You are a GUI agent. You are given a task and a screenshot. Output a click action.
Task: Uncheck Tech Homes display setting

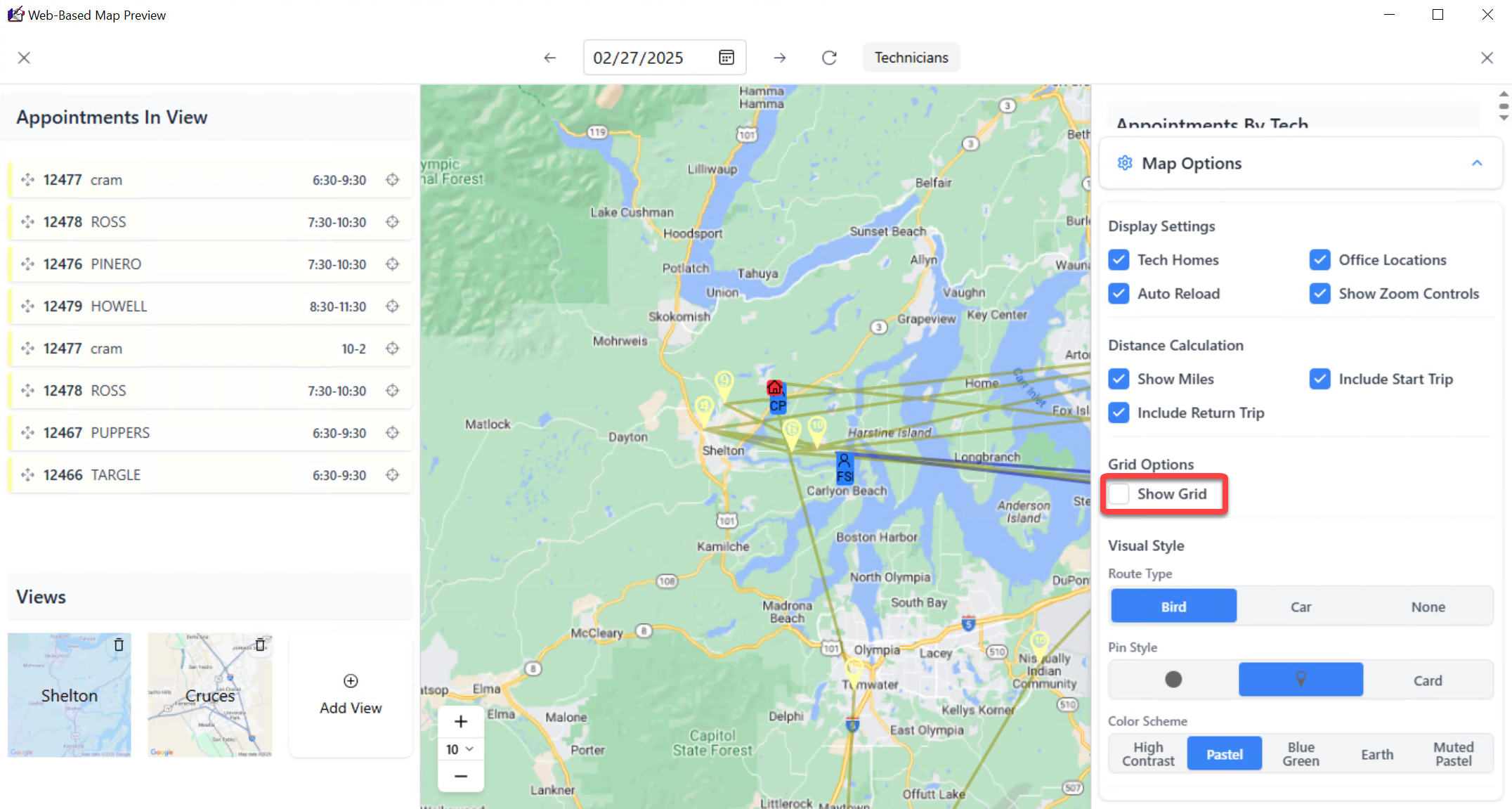pyautogui.click(x=1119, y=260)
